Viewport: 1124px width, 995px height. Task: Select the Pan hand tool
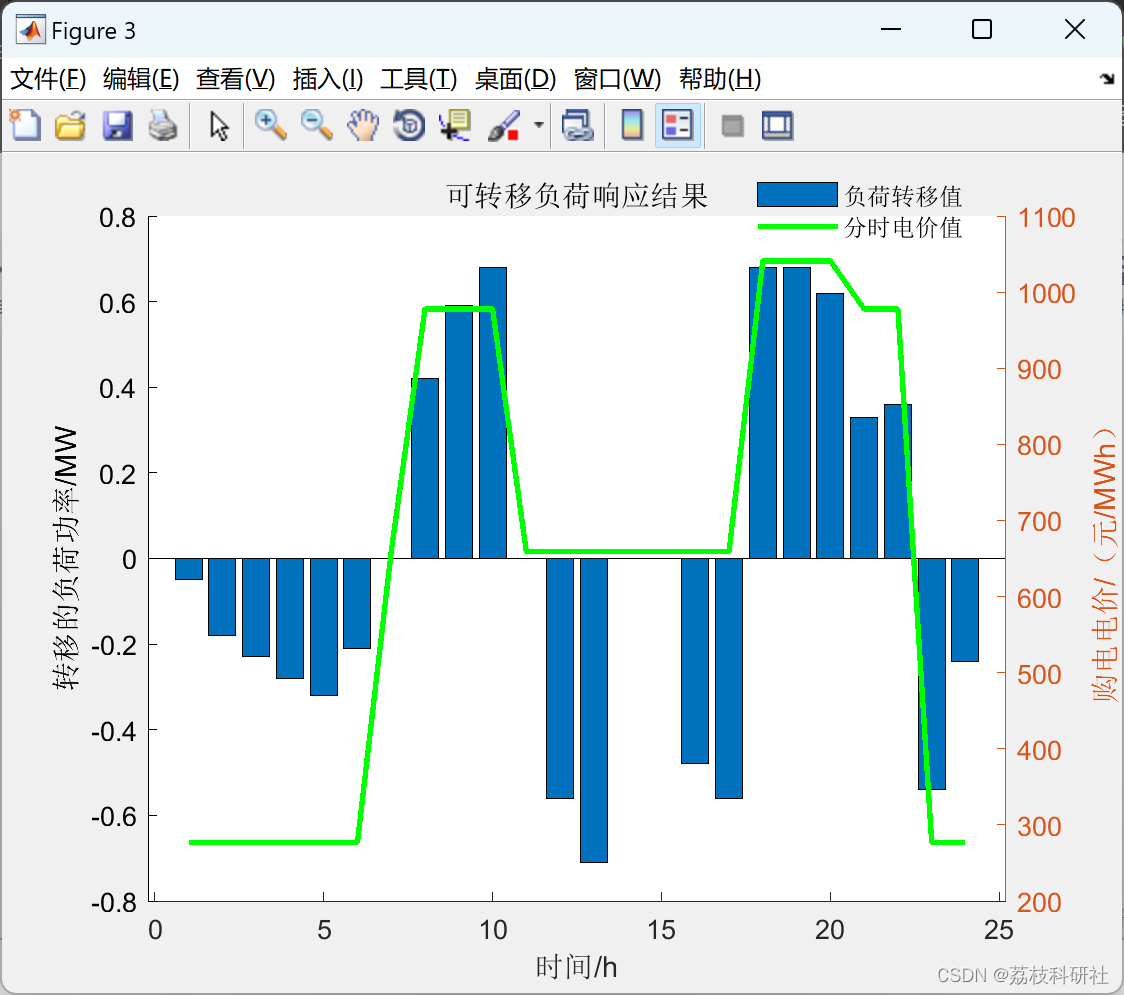point(363,125)
